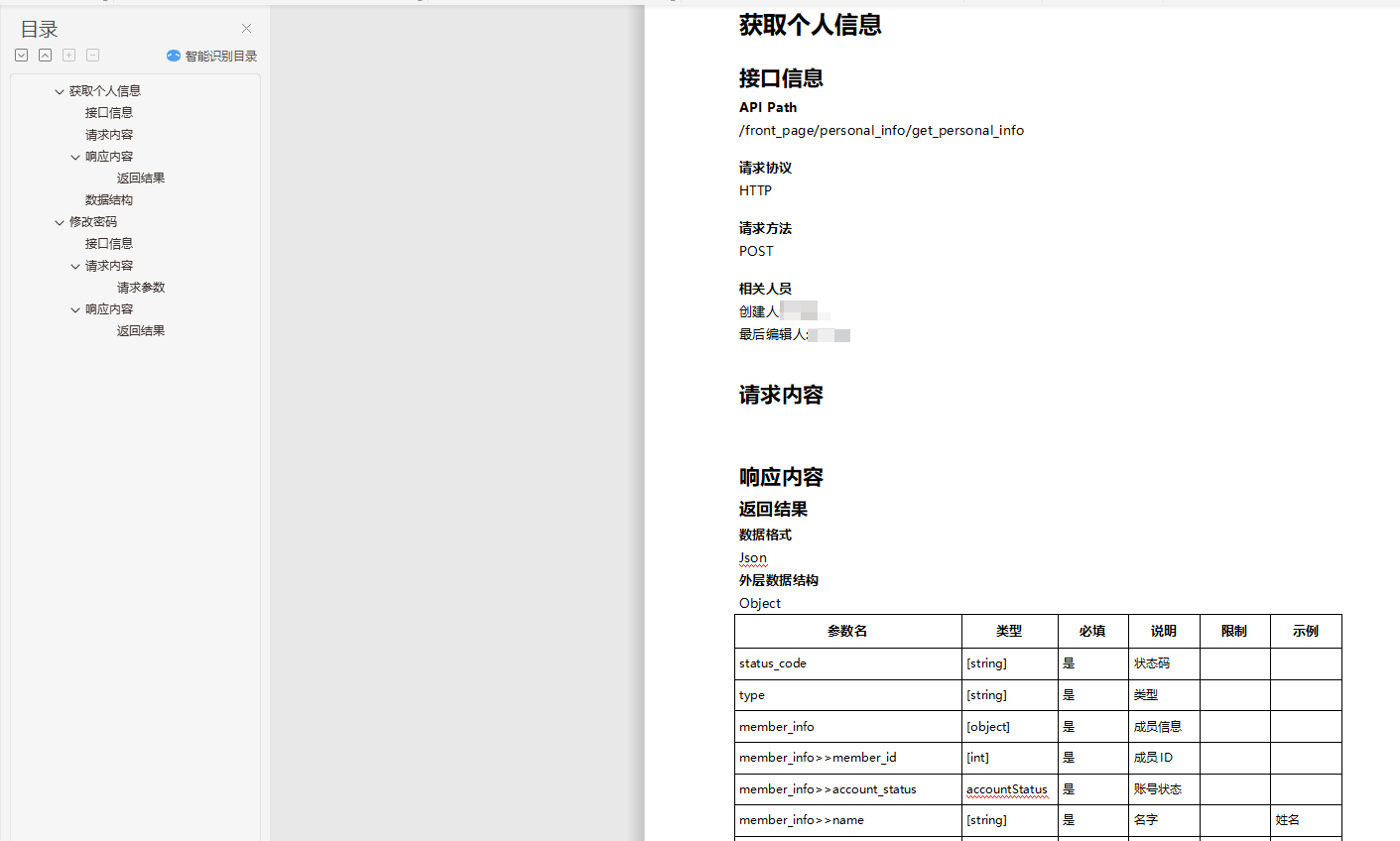
Task: Go to 返回结果 under 获取个人信息 in outline
Action: coord(141,179)
